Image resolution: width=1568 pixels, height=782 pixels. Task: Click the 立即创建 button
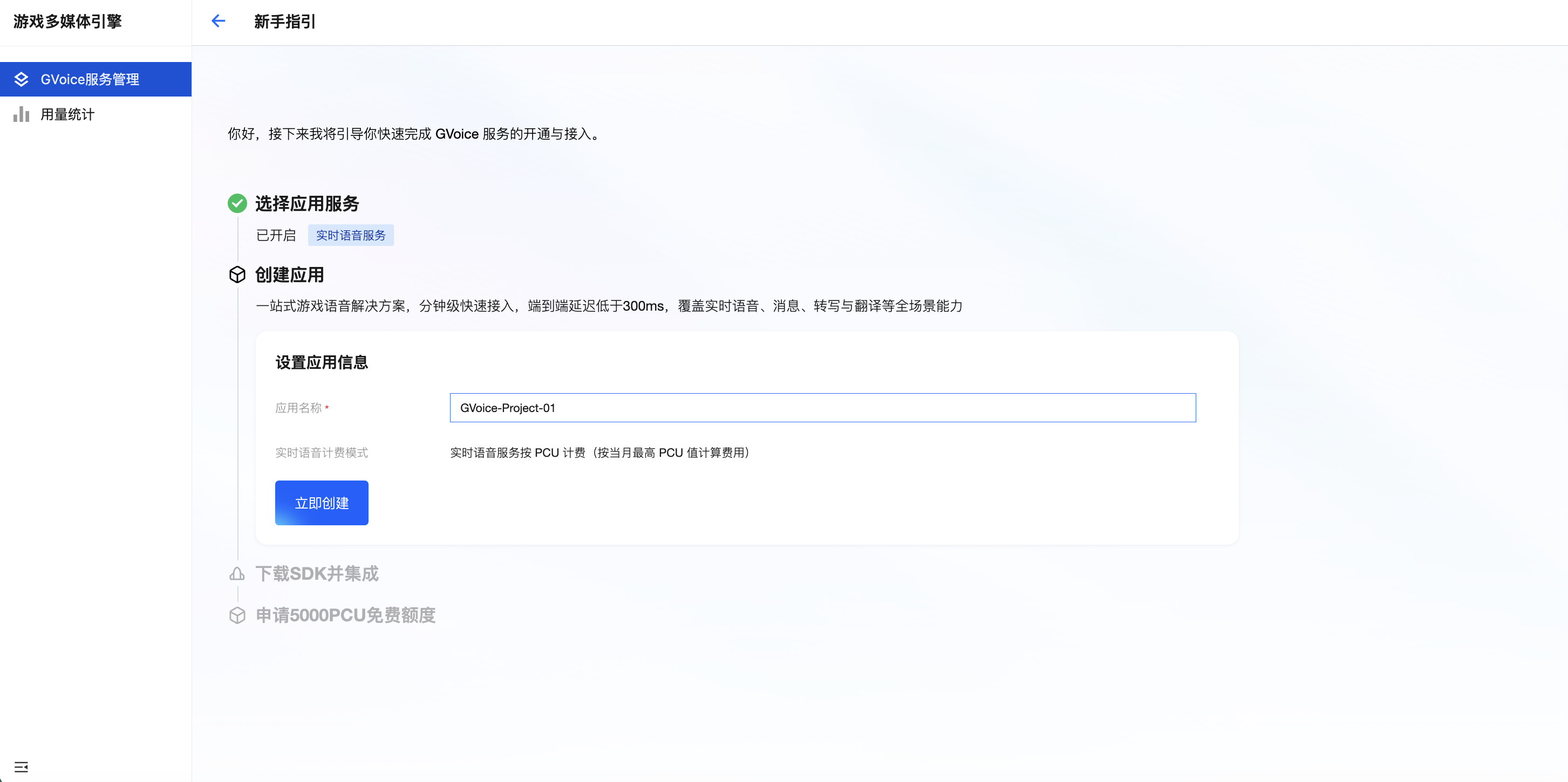tap(322, 503)
